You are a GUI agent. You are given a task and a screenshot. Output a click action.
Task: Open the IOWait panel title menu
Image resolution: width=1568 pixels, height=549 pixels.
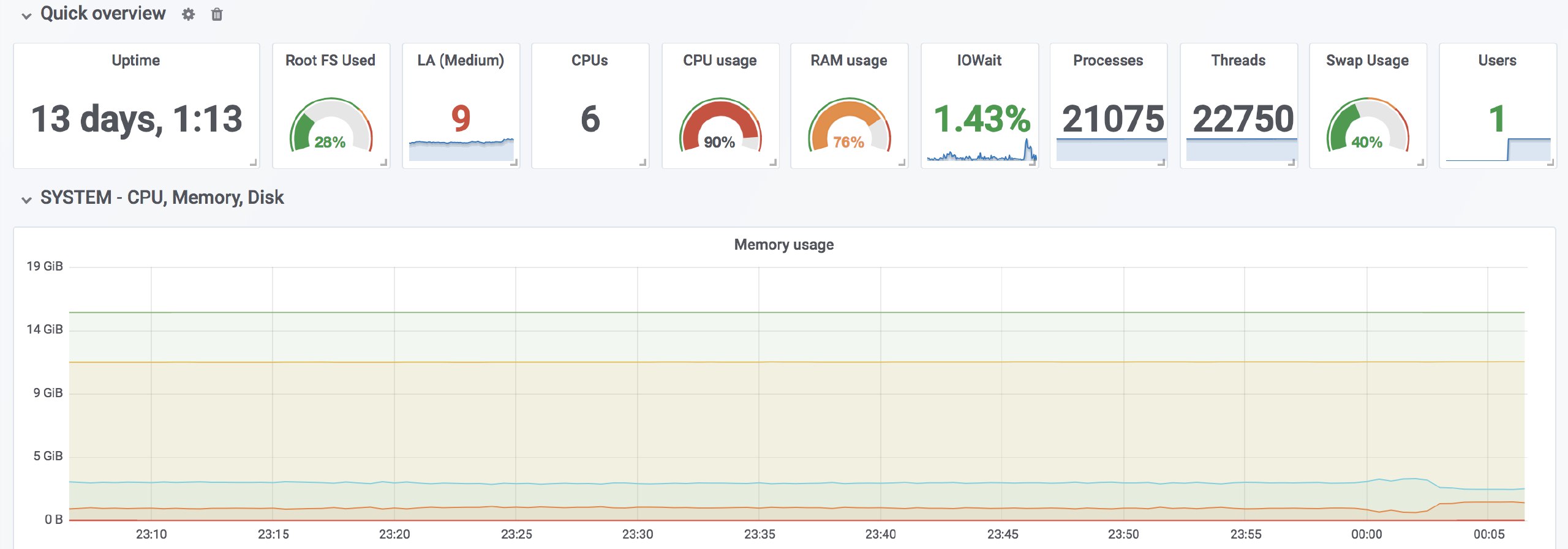pos(979,60)
